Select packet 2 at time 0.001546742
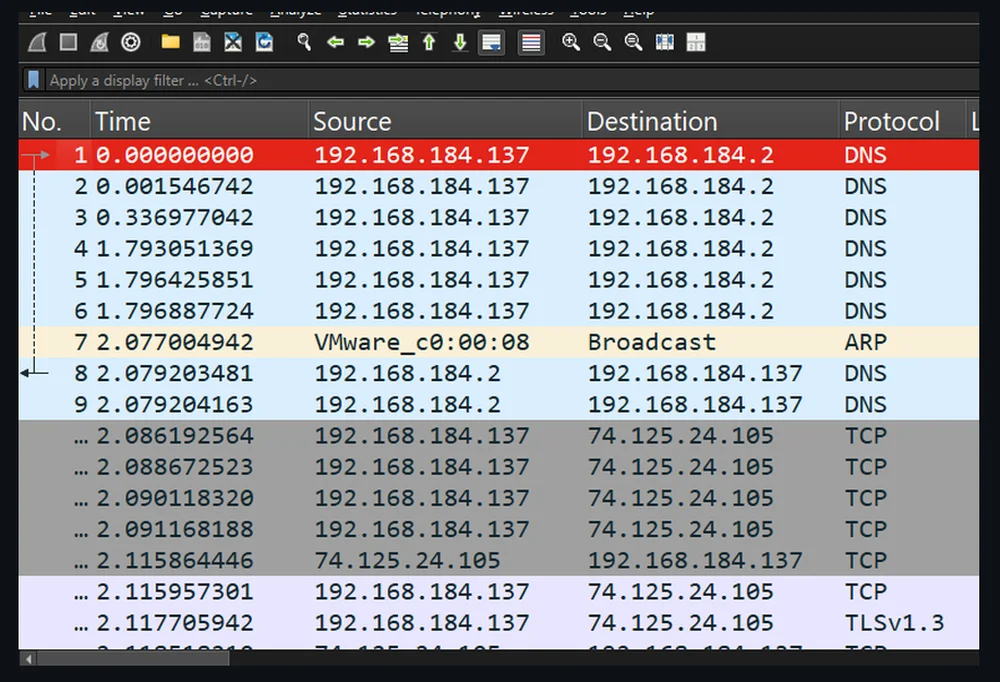 coord(499,186)
